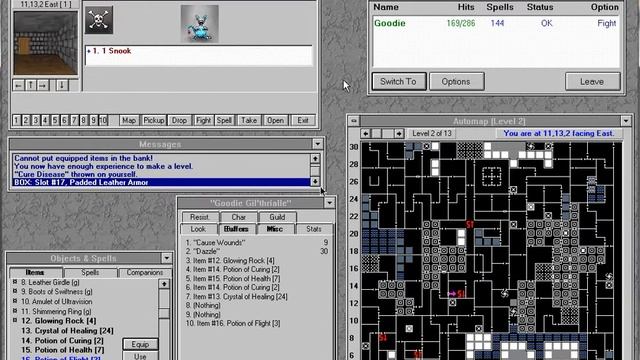The height and width of the screenshot is (360, 640).
Task: Open the Map from the action bar
Action: (129, 120)
